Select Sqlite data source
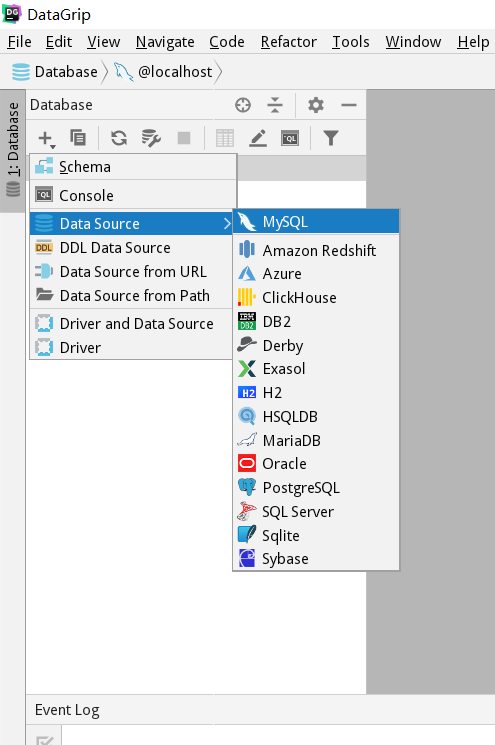 [316, 535]
